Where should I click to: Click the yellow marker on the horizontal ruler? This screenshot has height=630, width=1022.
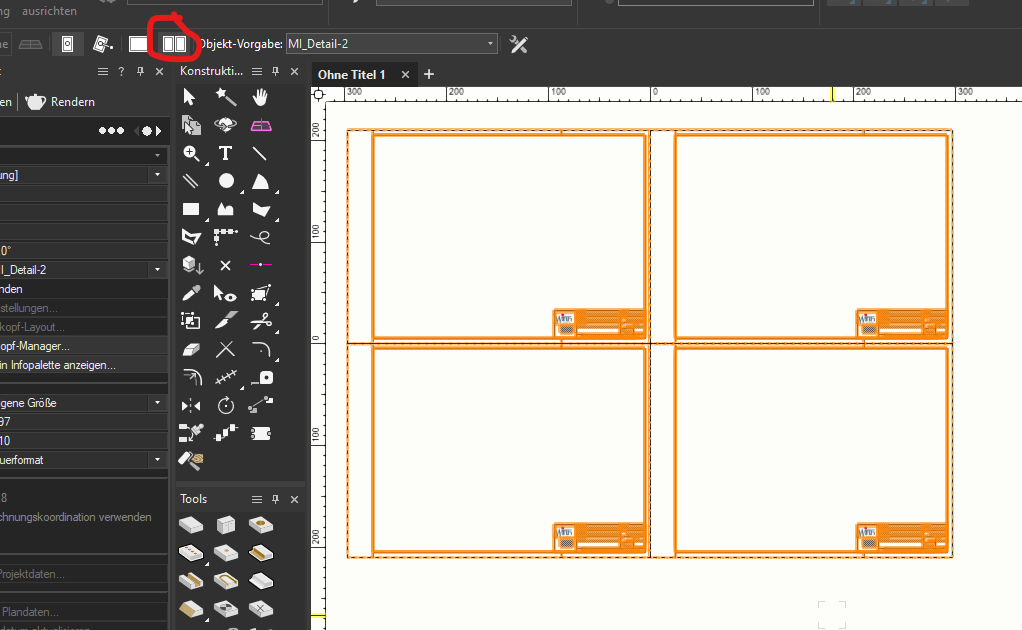pyautogui.click(x=833, y=90)
